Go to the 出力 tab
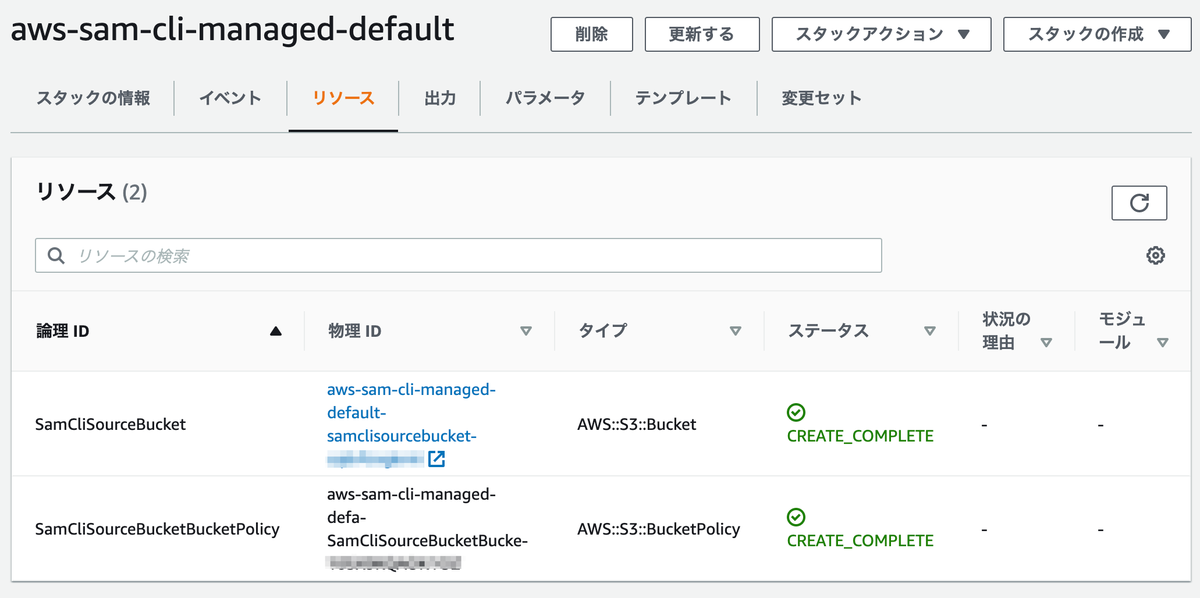The width and height of the screenshot is (1200, 598). coord(440,98)
